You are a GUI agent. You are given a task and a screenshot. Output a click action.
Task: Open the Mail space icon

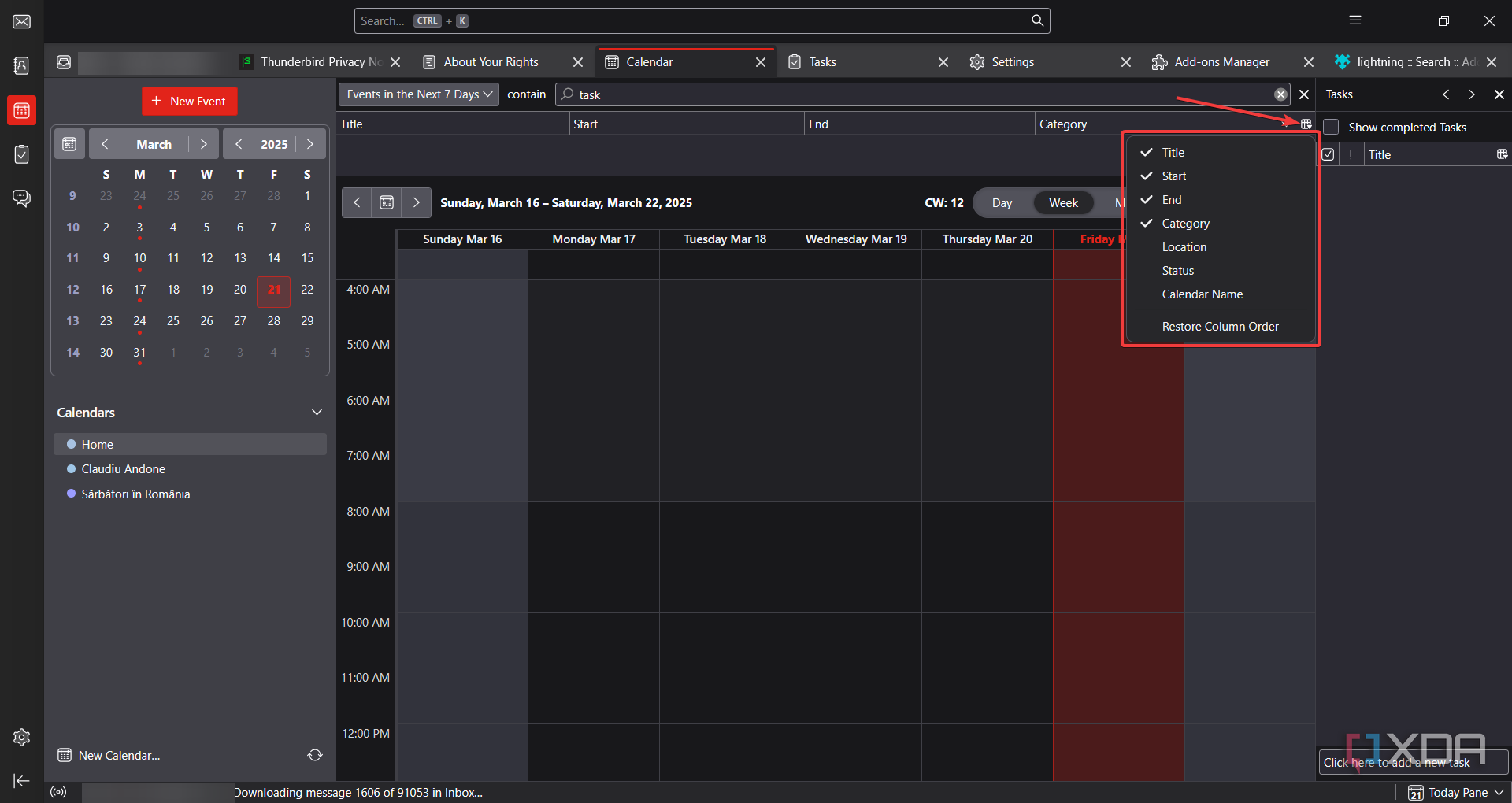(22, 21)
